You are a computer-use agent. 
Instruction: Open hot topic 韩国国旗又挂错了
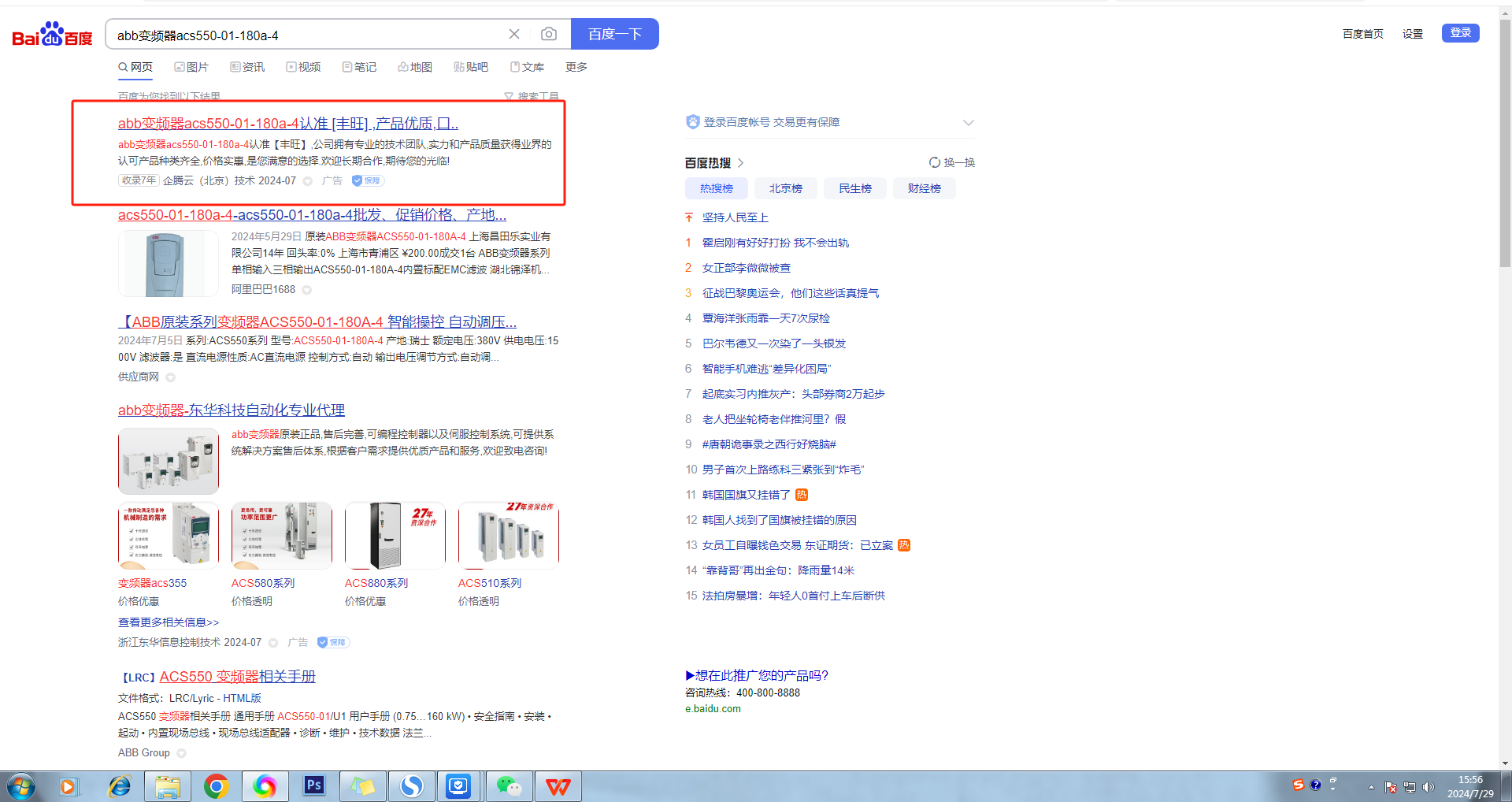tap(747, 495)
